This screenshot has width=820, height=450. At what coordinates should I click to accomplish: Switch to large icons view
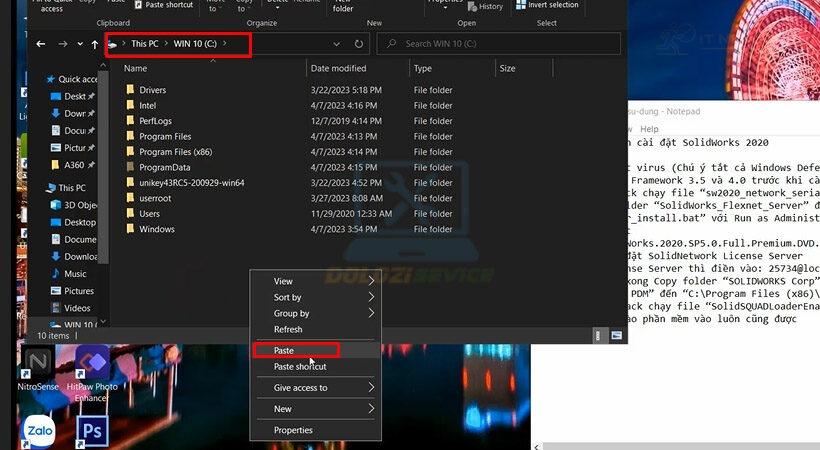(614, 336)
